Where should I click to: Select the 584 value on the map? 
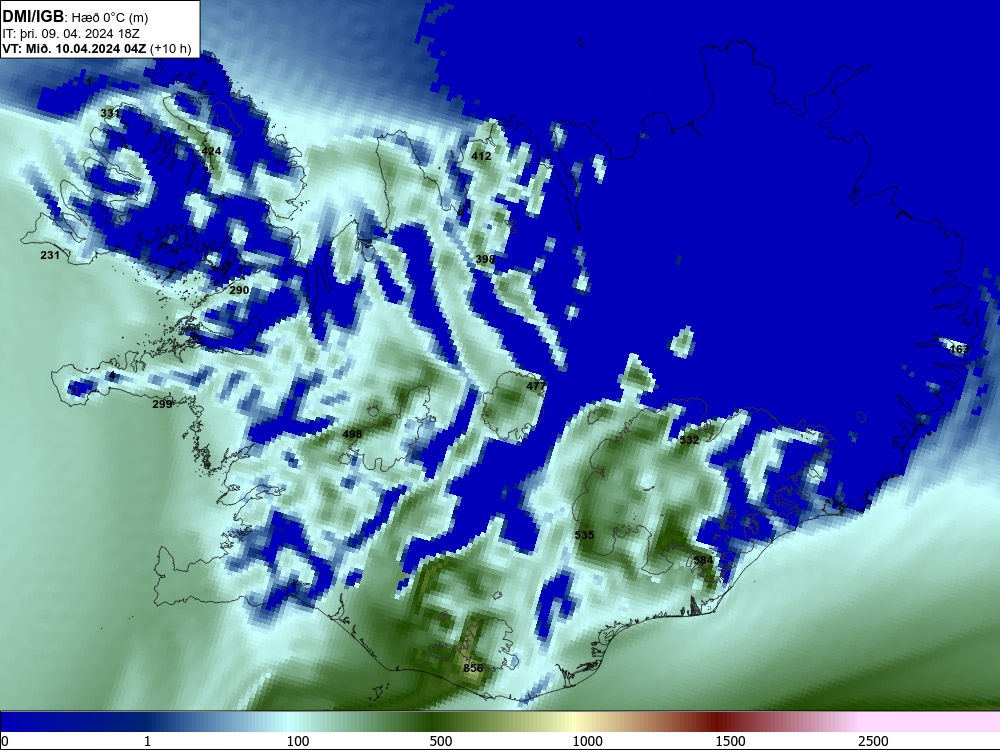pyautogui.click(x=703, y=560)
